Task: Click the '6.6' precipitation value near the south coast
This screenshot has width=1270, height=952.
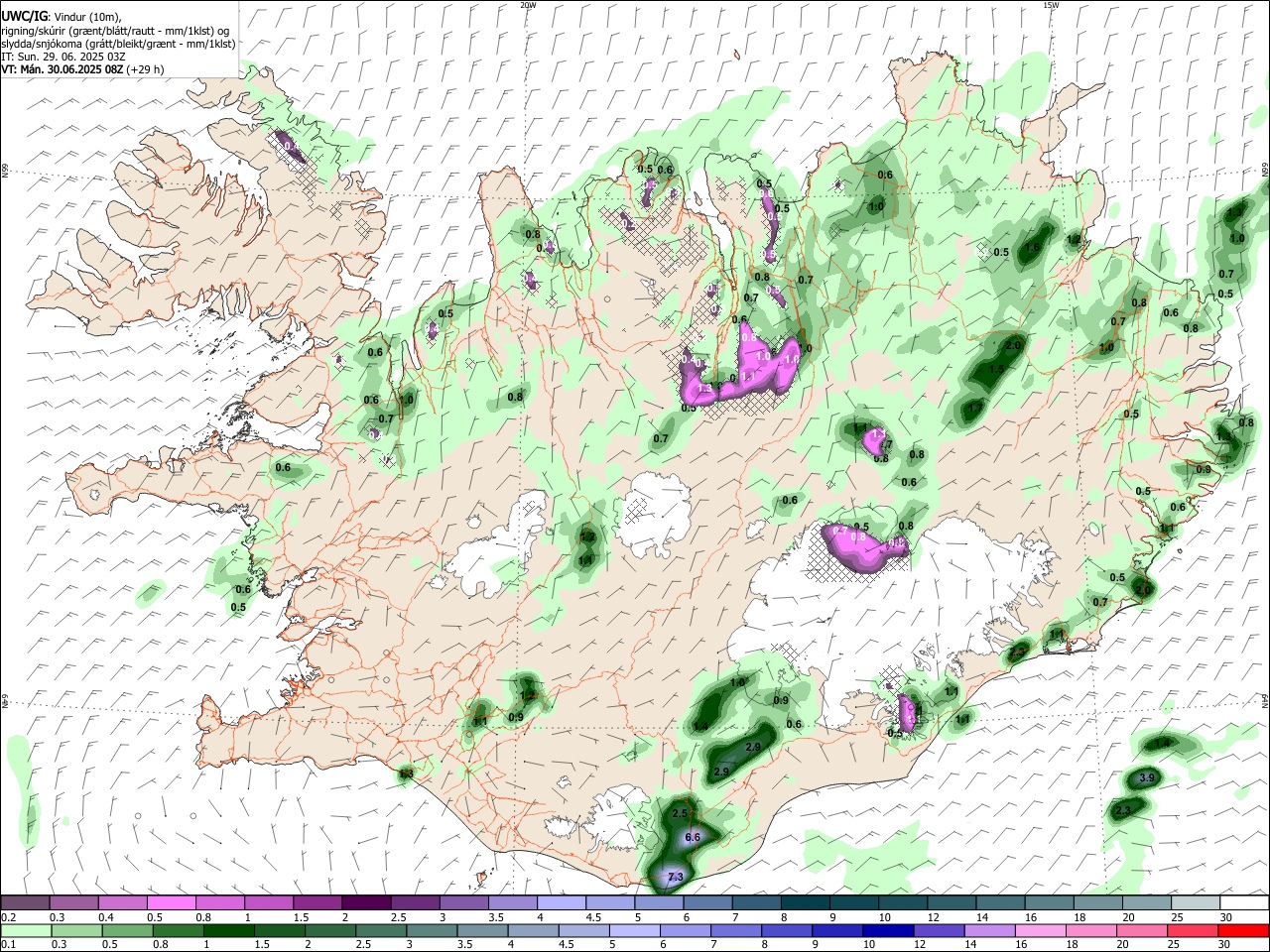Action: [693, 837]
